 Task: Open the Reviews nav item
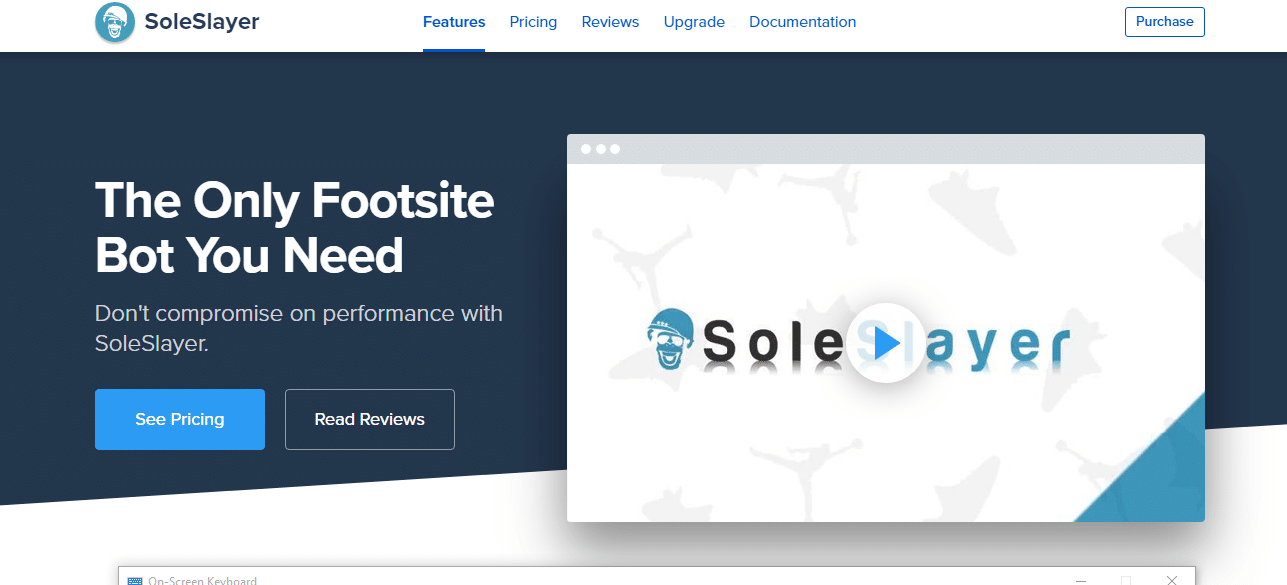(610, 22)
